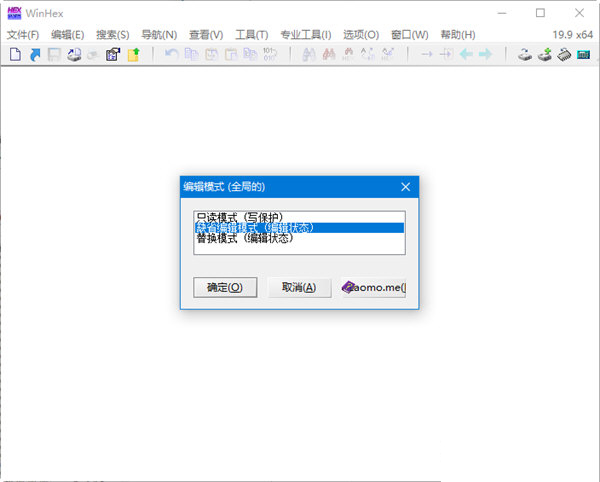
Task: Click the file Properties toolbar icon
Action: tap(113, 55)
